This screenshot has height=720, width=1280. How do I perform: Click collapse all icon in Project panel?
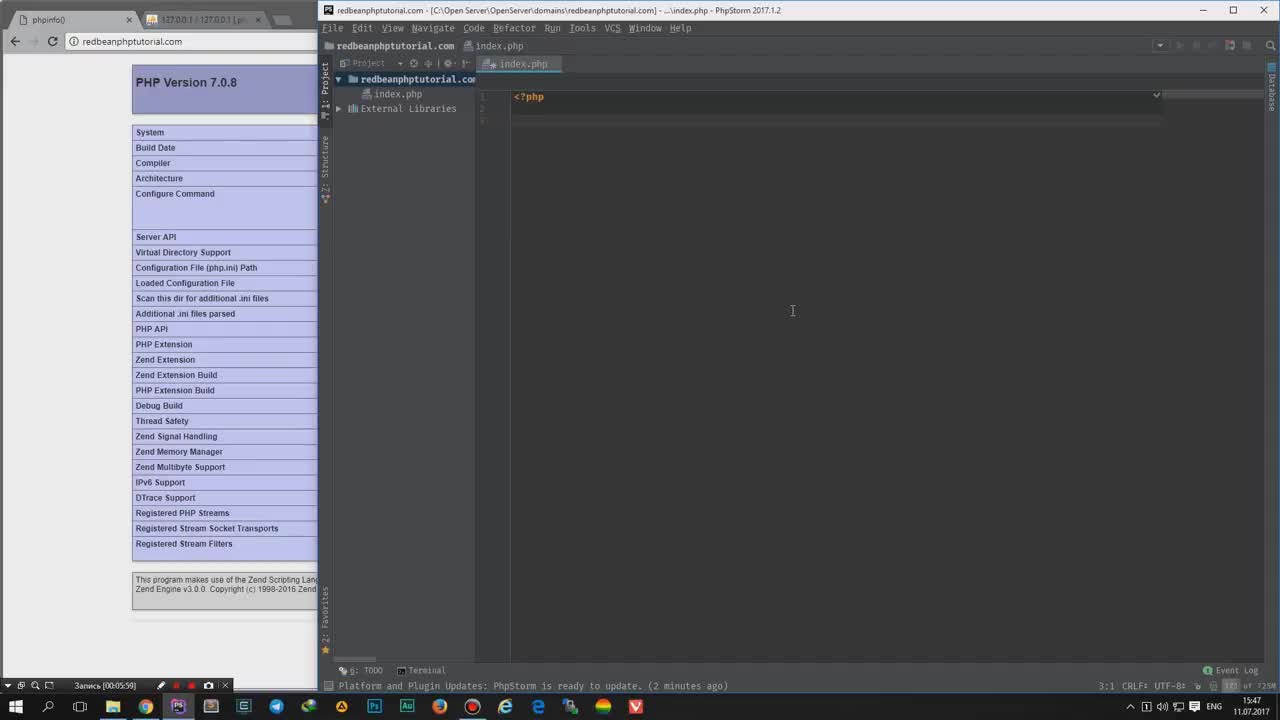428,63
